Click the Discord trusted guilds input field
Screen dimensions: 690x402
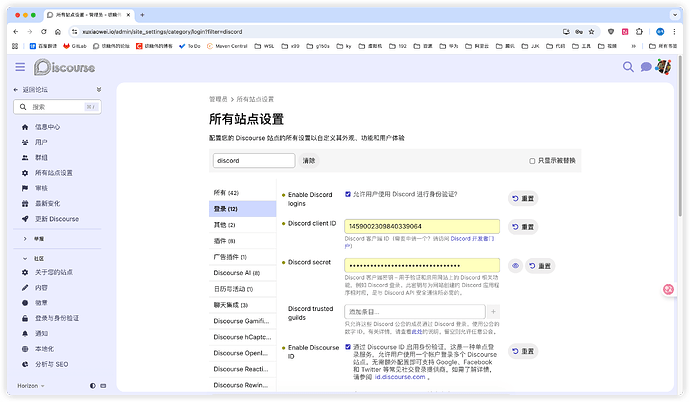tap(414, 312)
